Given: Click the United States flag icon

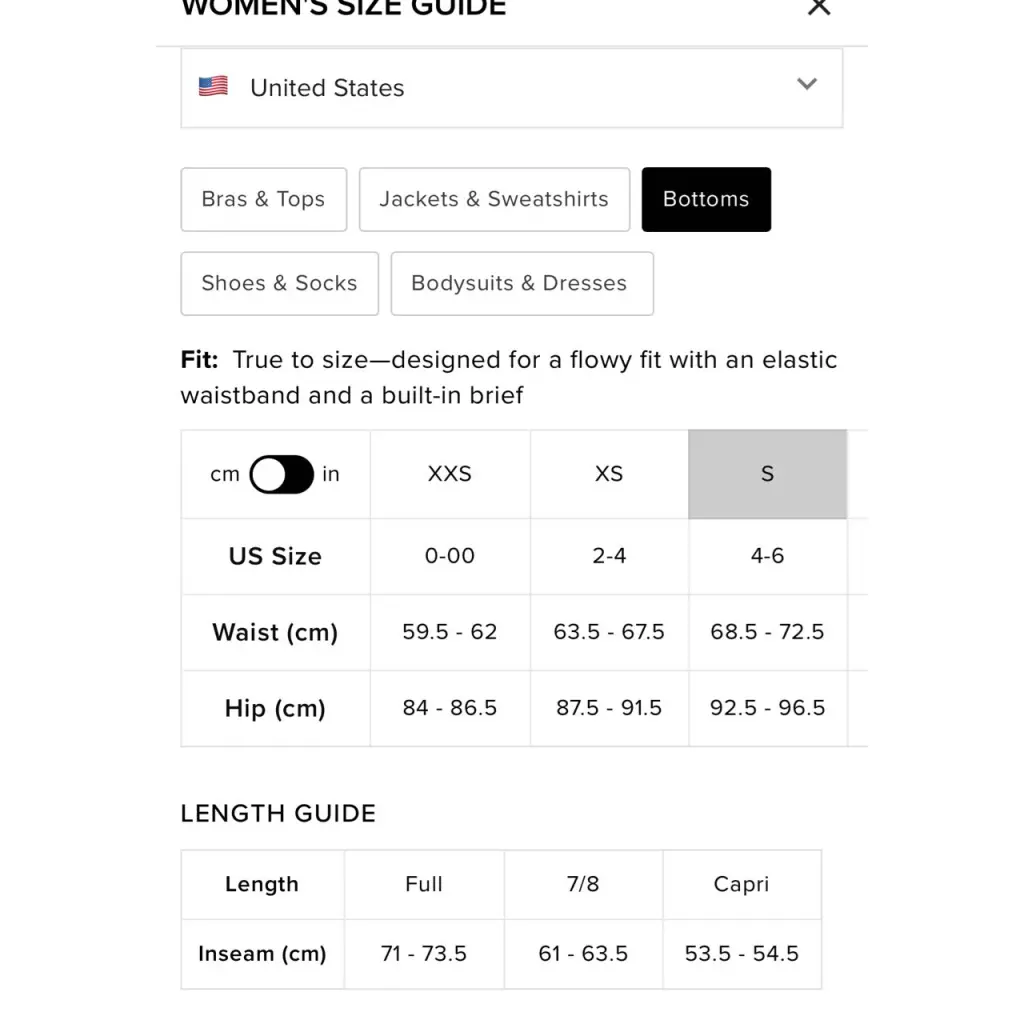Looking at the screenshot, I should pos(213,87).
